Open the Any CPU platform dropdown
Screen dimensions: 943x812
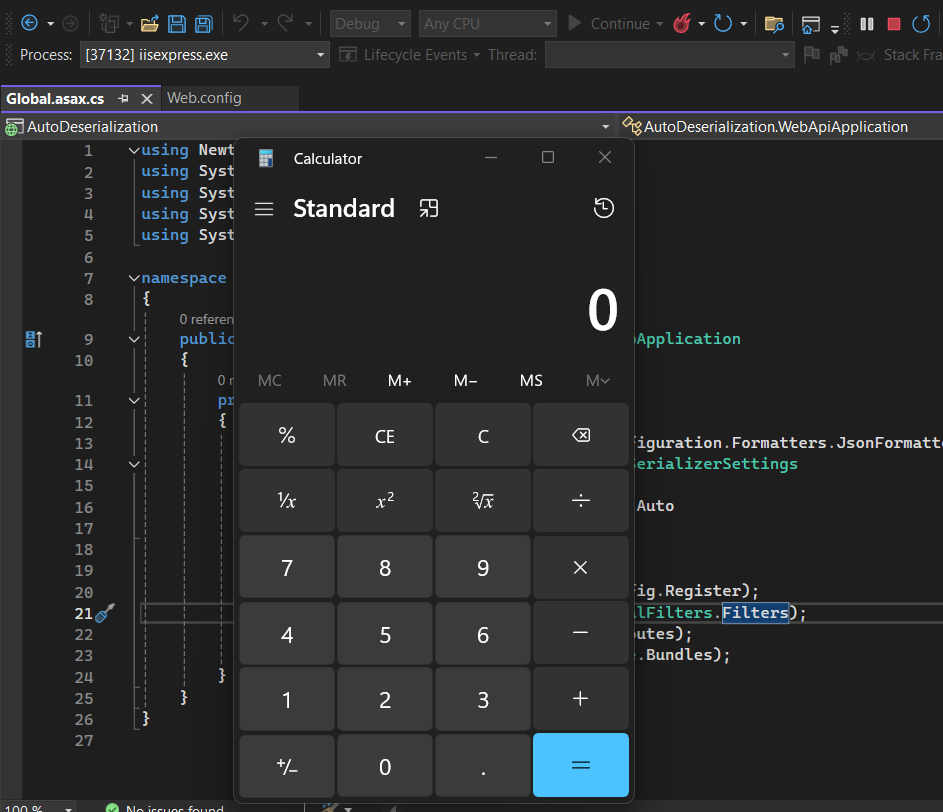487,24
